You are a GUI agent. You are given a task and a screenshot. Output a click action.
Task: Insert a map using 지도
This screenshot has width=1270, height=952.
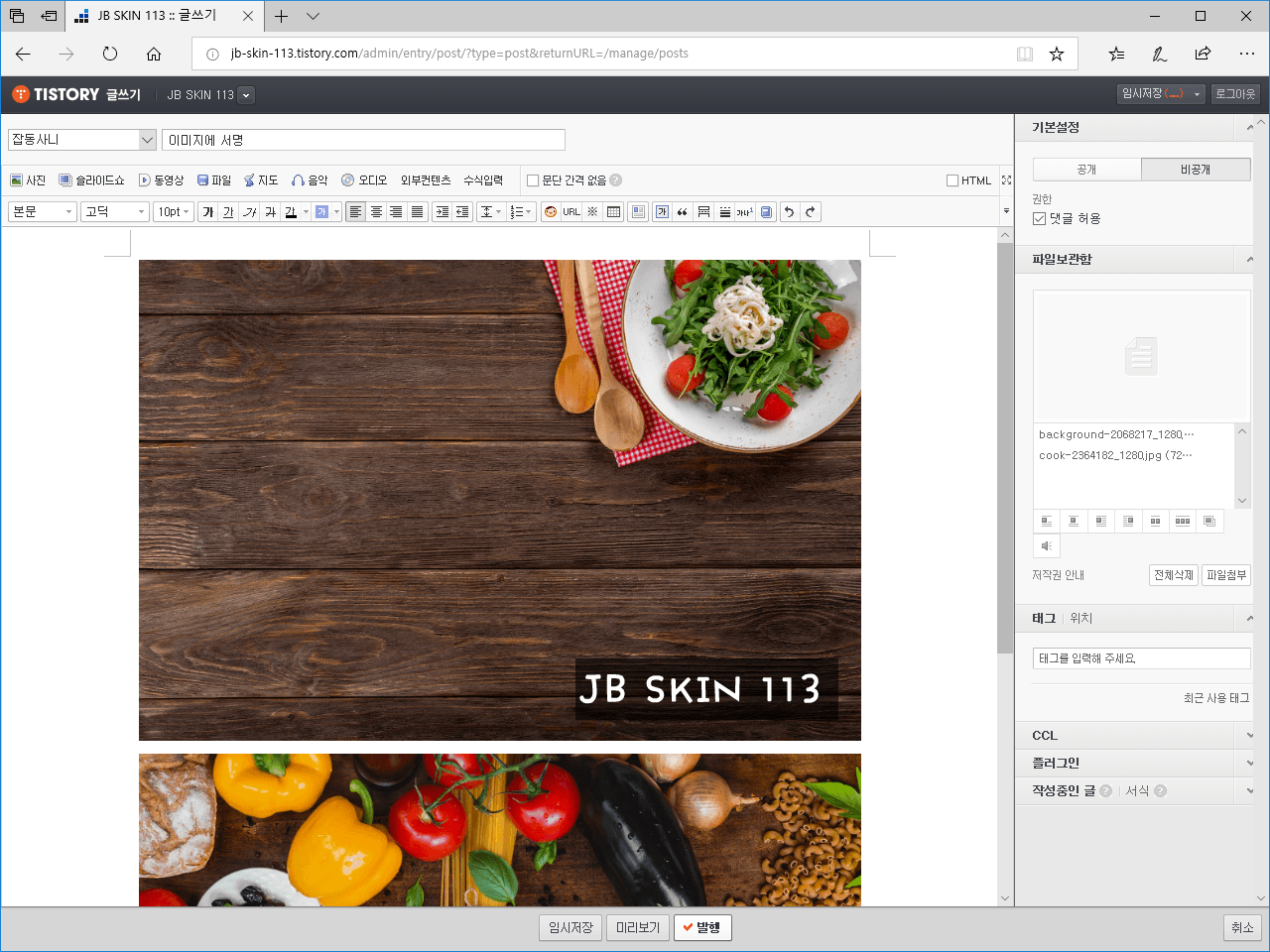261,180
